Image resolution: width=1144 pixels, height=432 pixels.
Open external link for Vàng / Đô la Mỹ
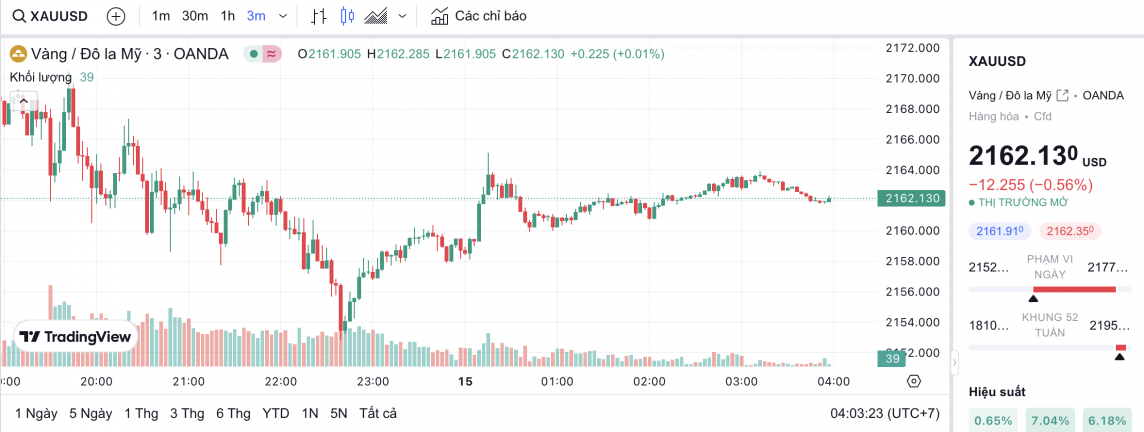[x=1063, y=95]
